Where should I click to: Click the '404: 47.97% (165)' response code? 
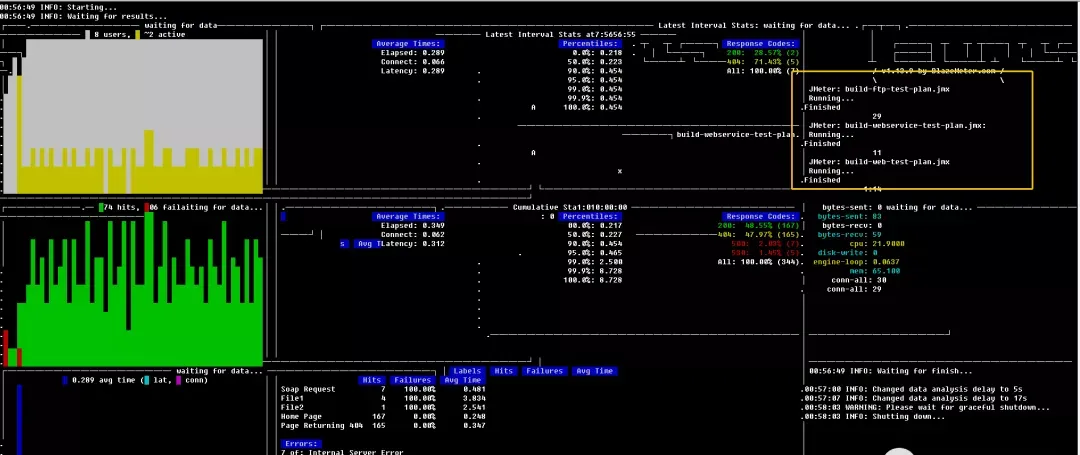[x=760, y=234]
